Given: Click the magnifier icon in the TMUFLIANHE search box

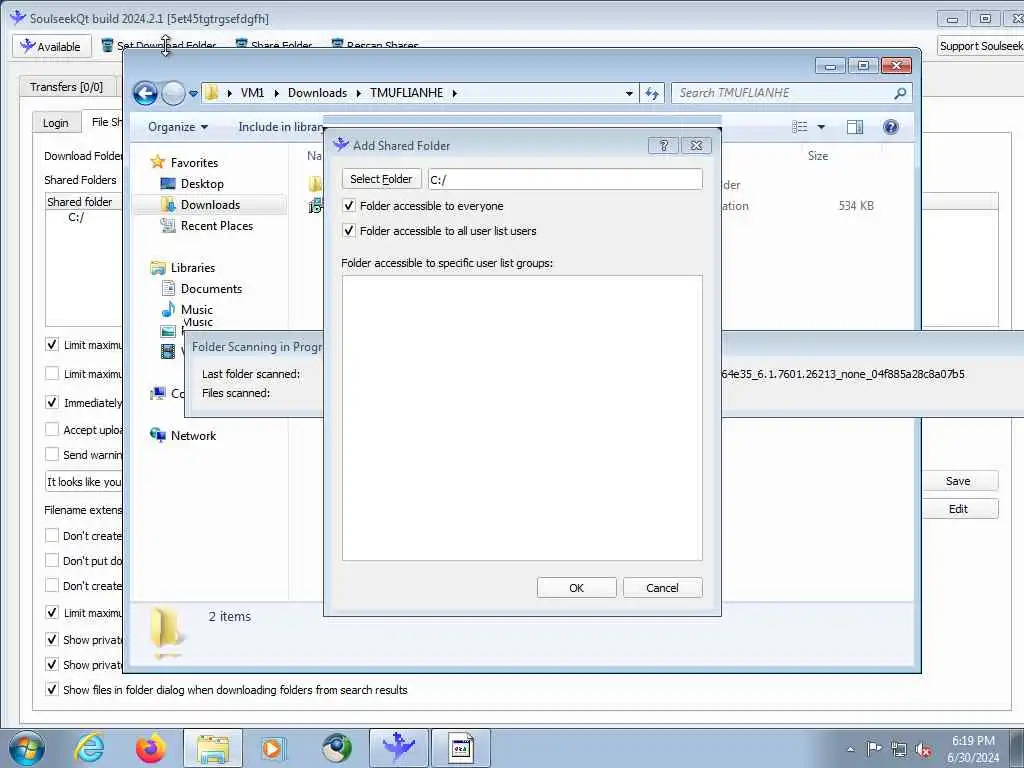Looking at the screenshot, I should click(x=900, y=93).
